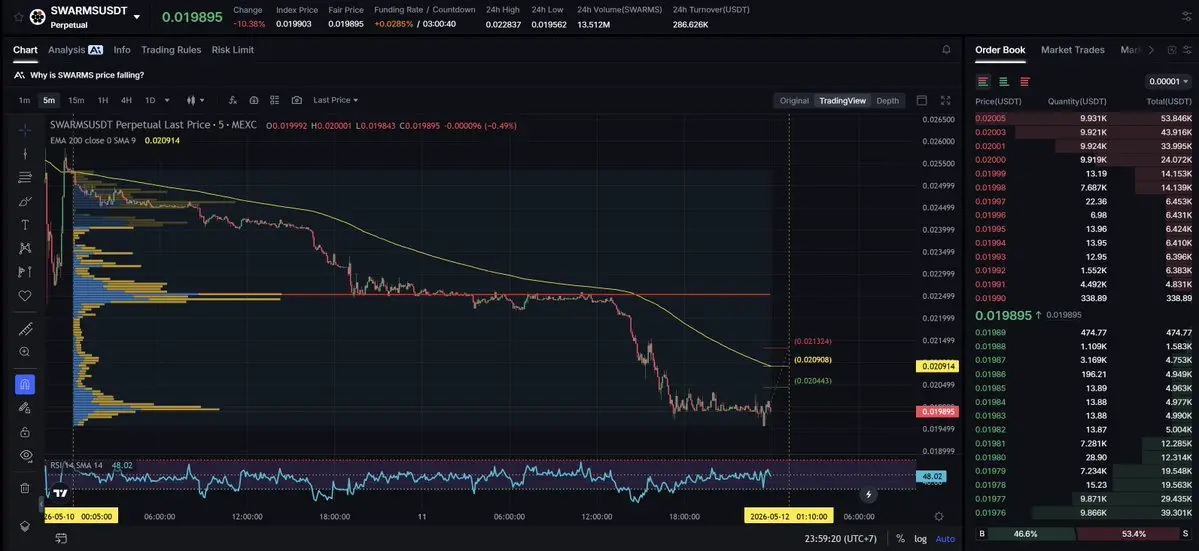Screen dimensions: 1199x551
Task: Select the trend line drawing tool
Action: pyautogui.click(x=24, y=154)
